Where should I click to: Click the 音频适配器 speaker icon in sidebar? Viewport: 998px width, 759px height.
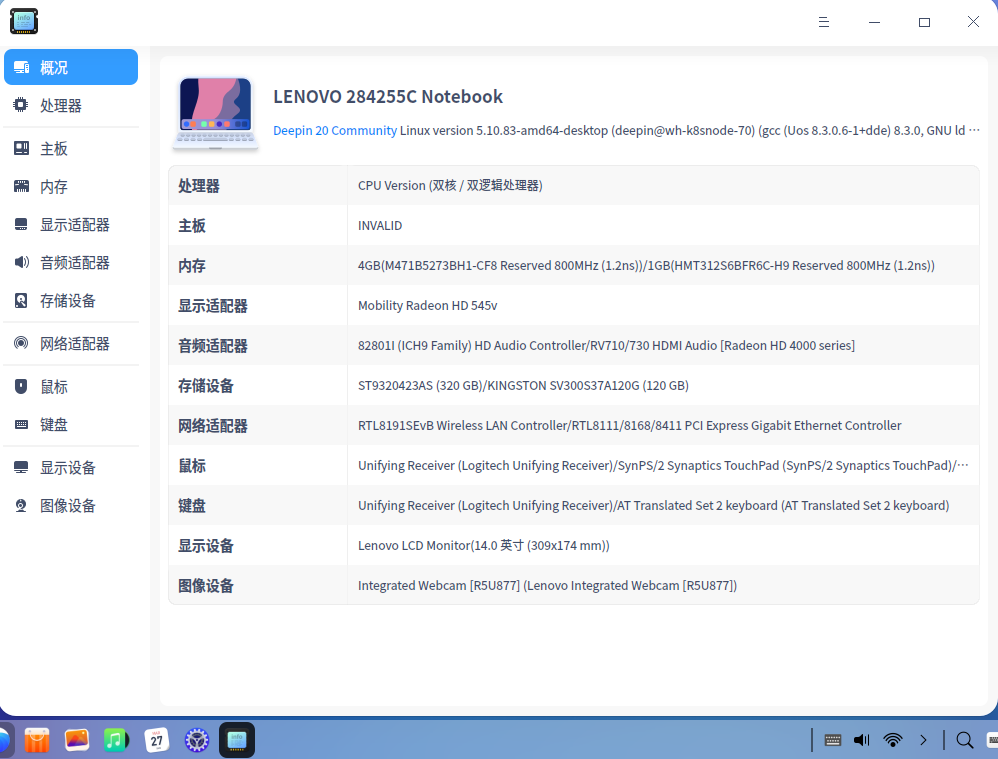click(x=21, y=262)
